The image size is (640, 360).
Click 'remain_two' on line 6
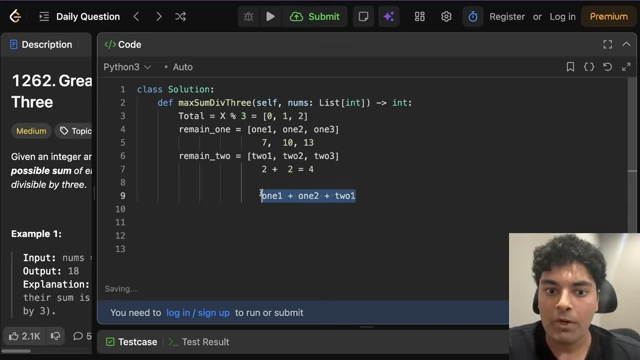[204, 156]
